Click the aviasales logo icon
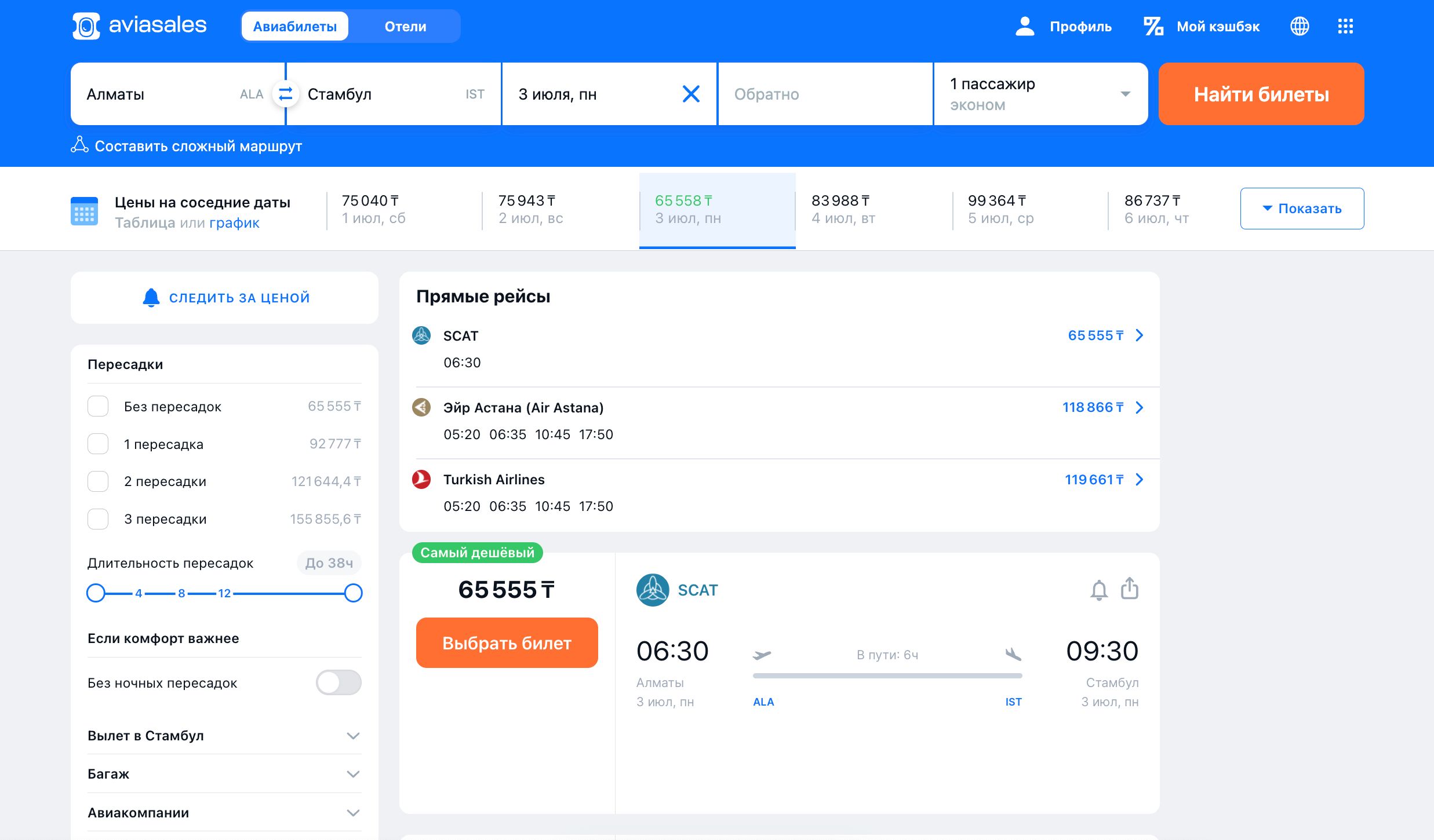Viewport: 1434px width, 840px height. (x=86, y=26)
